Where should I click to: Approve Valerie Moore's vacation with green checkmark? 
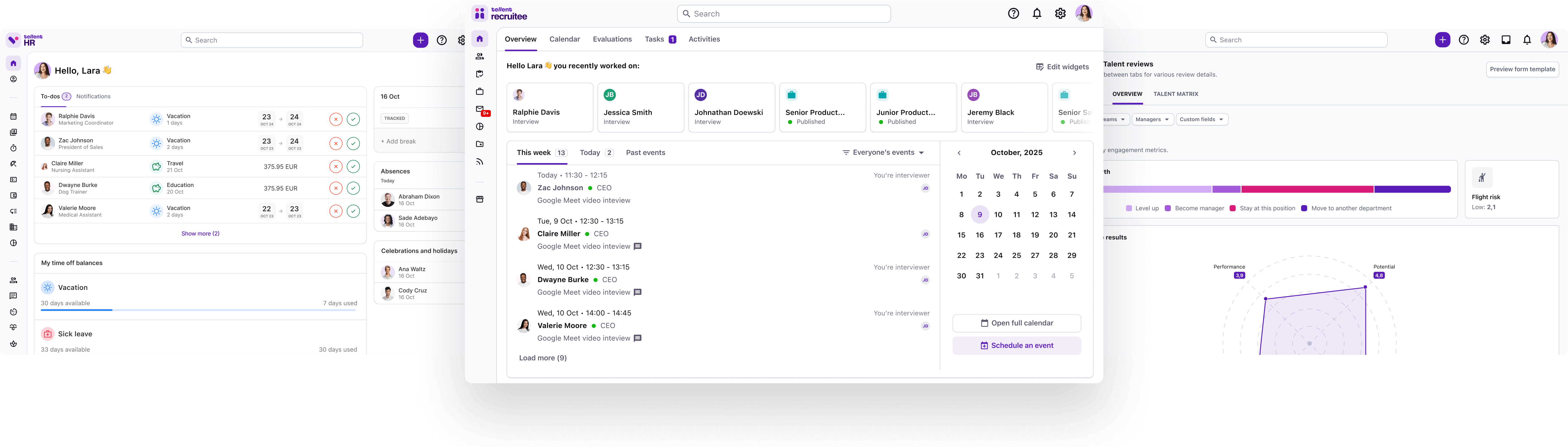354,211
